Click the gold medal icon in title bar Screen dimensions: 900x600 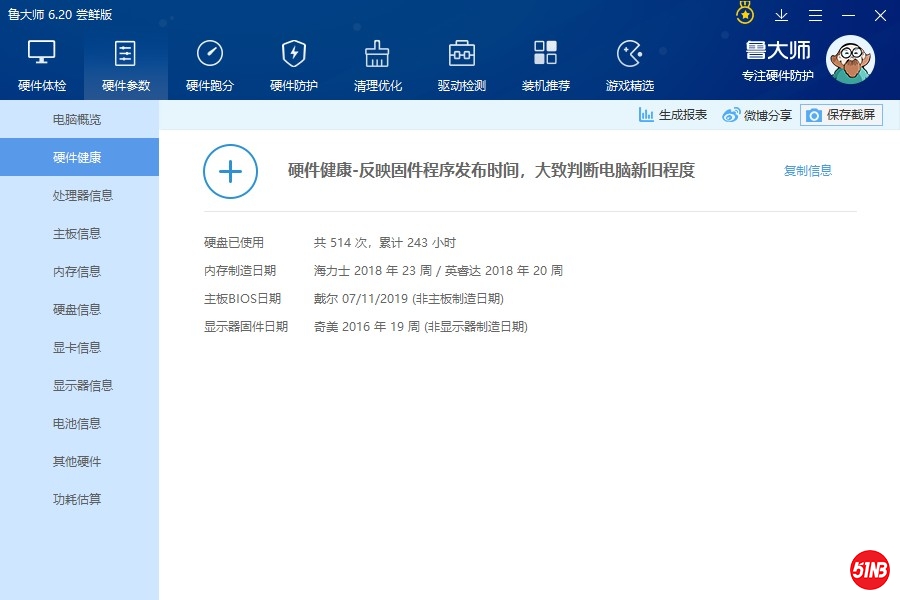(x=745, y=14)
